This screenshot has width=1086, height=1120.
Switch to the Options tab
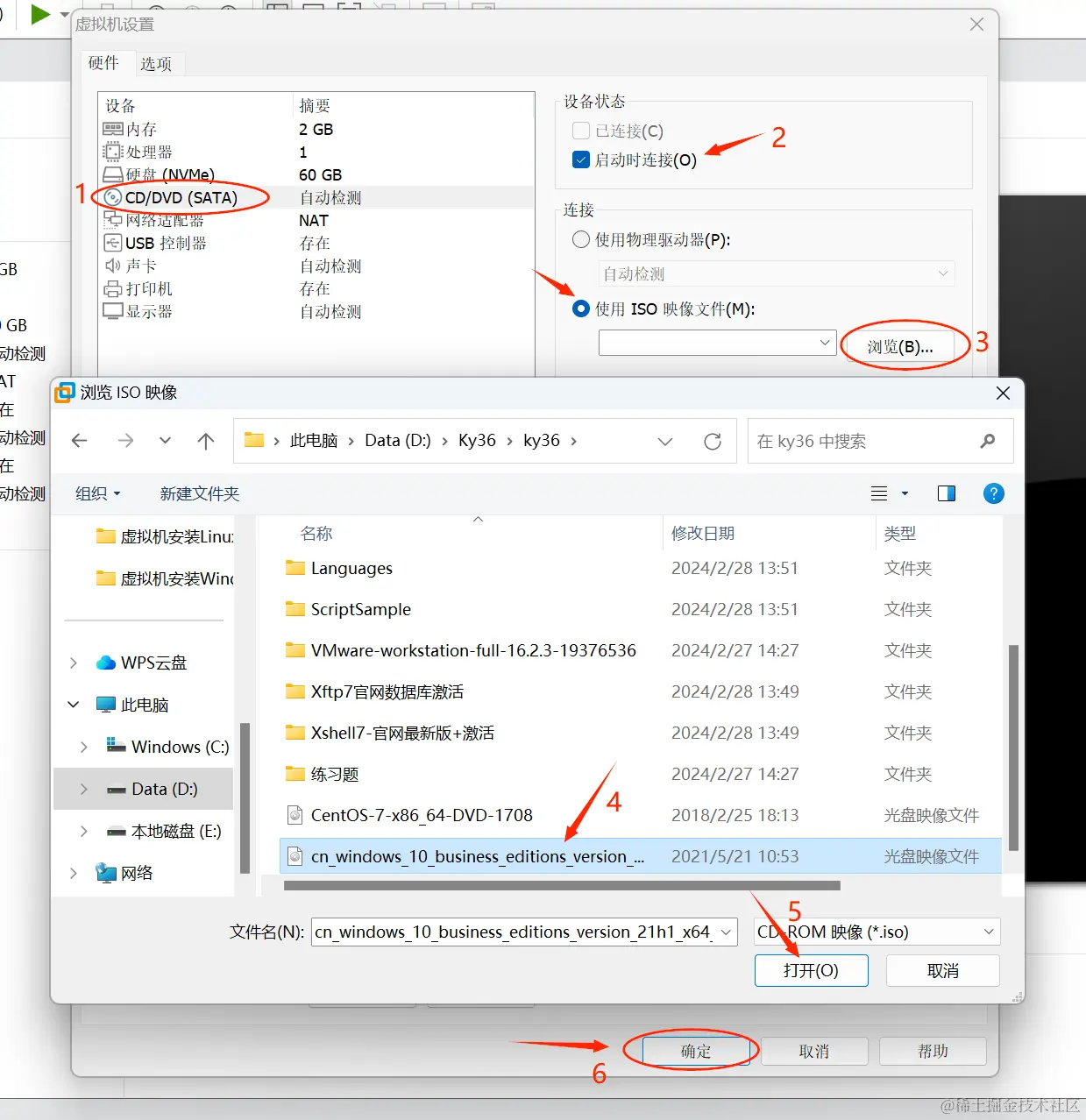156,64
